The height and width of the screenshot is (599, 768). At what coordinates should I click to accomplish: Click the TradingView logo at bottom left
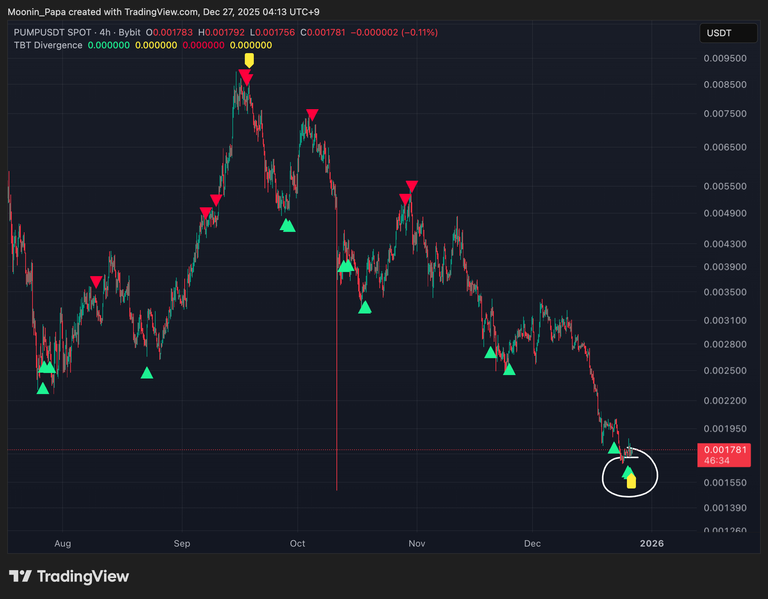[69, 576]
